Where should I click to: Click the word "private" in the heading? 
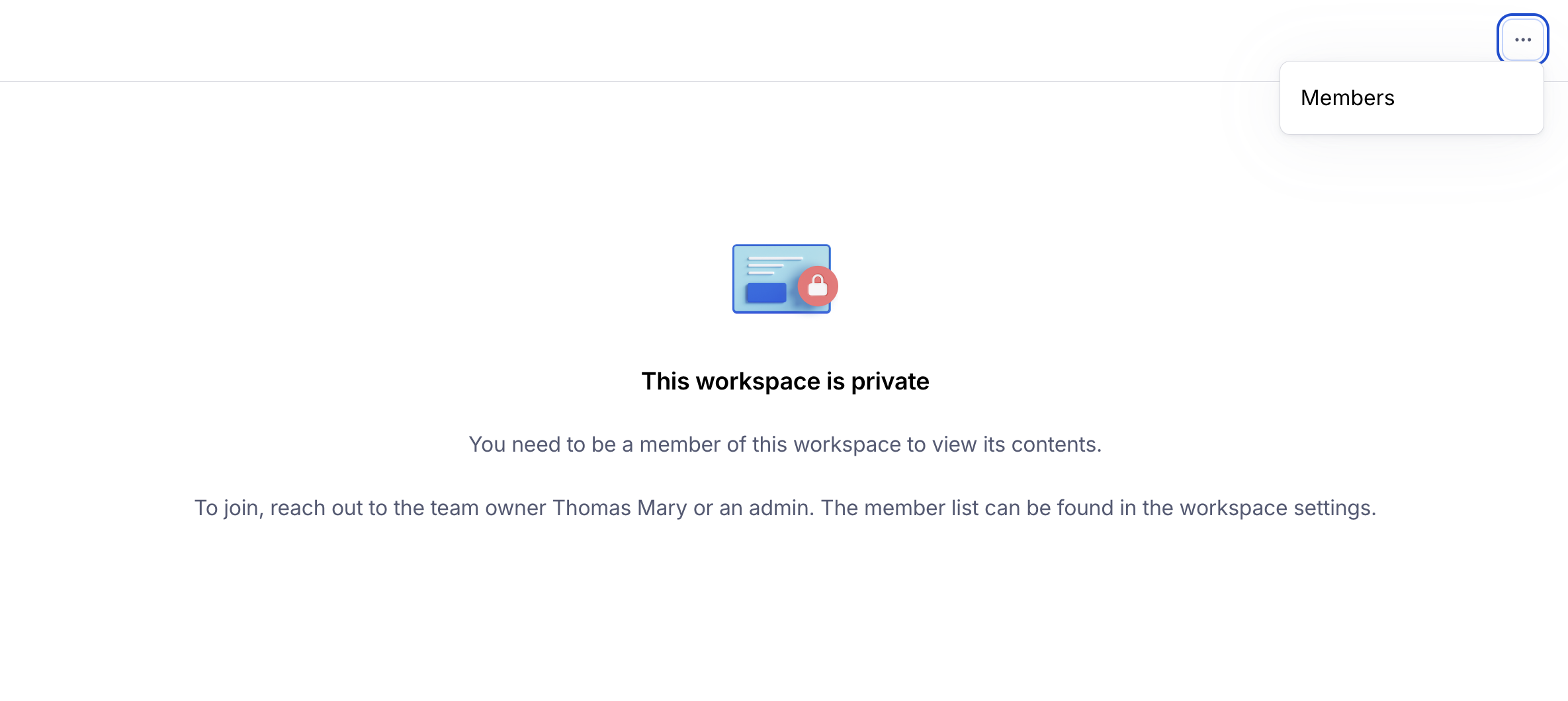pos(890,382)
